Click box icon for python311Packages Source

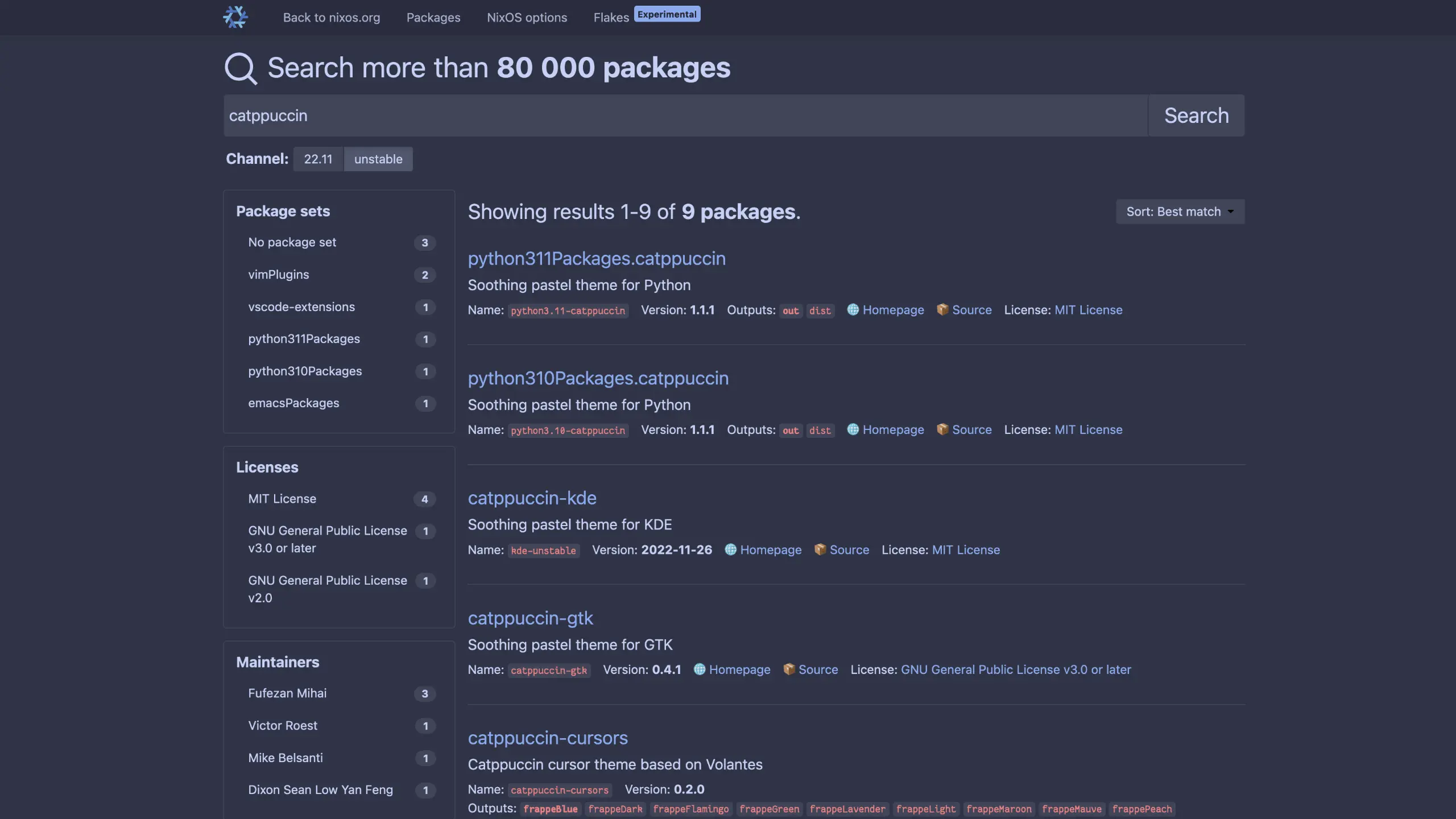tap(942, 309)
